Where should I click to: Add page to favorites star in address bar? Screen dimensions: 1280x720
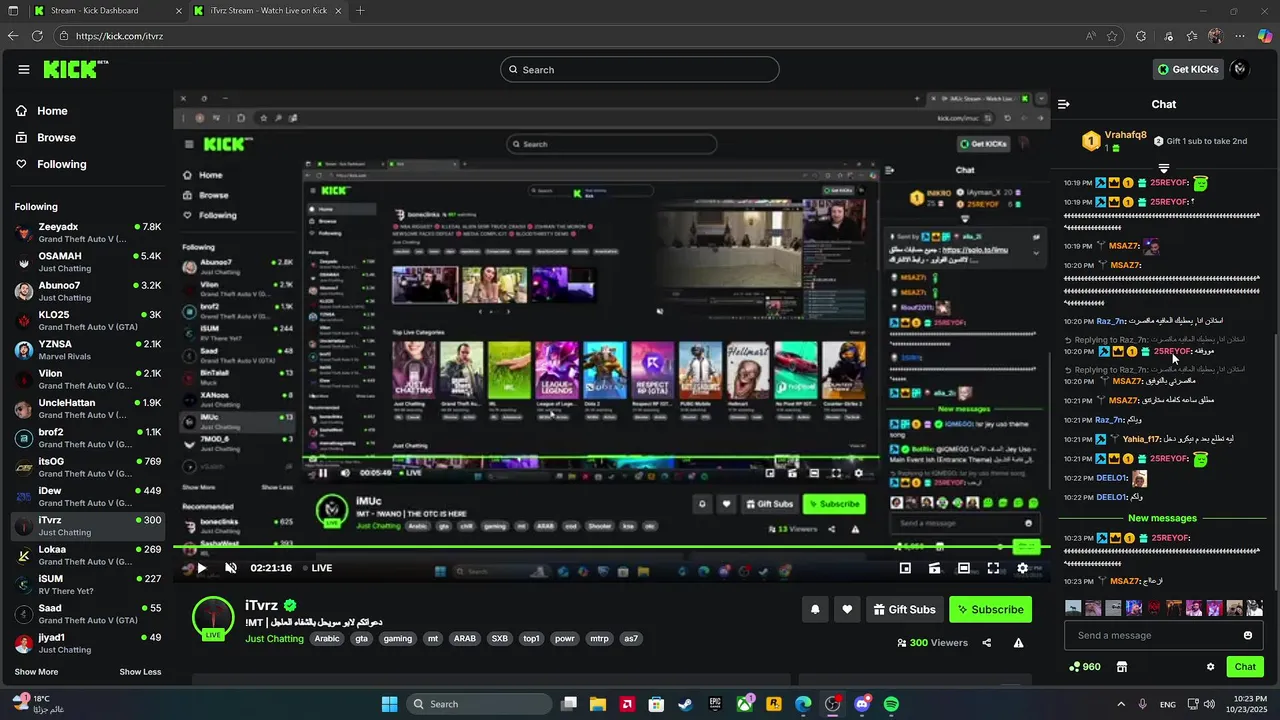point(1112,36)
